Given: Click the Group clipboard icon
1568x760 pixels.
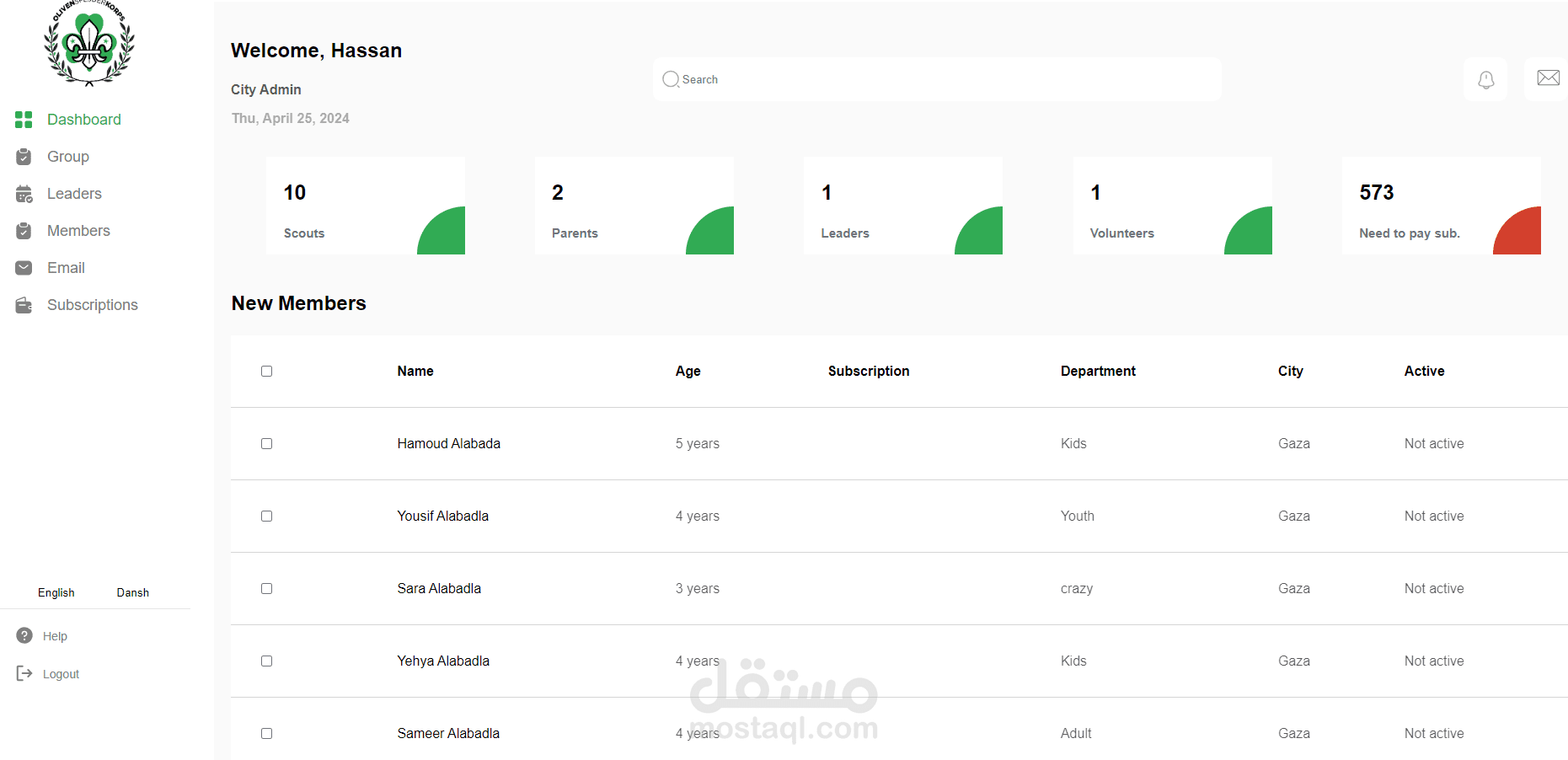Looking at the screenshot, I should pos(24,157).
